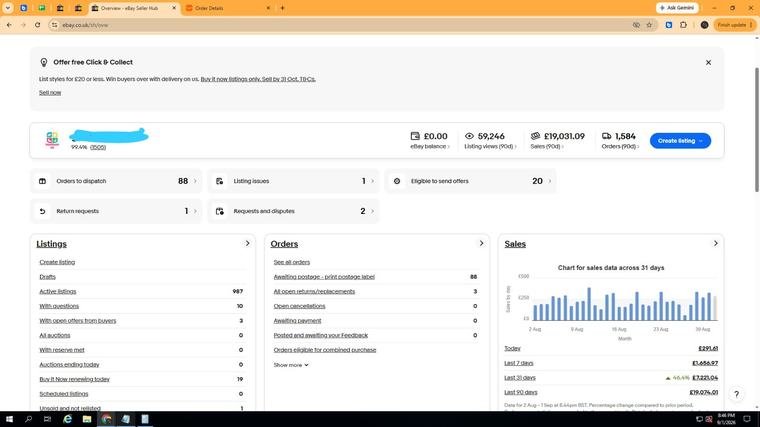Viewport: 760px width, 427px height.
Task: Open the eBay balance £0.00 stat
Action: pos(429,140)
